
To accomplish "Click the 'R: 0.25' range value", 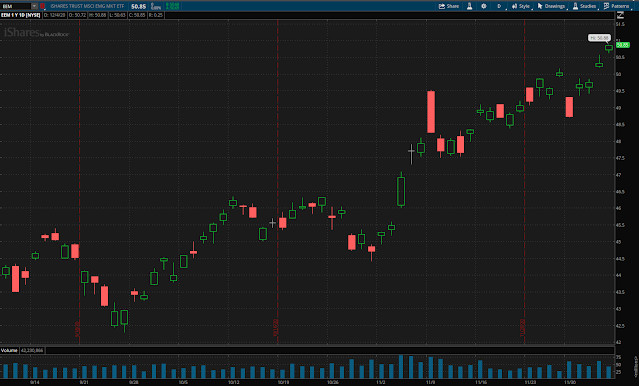I will (156, 15).
